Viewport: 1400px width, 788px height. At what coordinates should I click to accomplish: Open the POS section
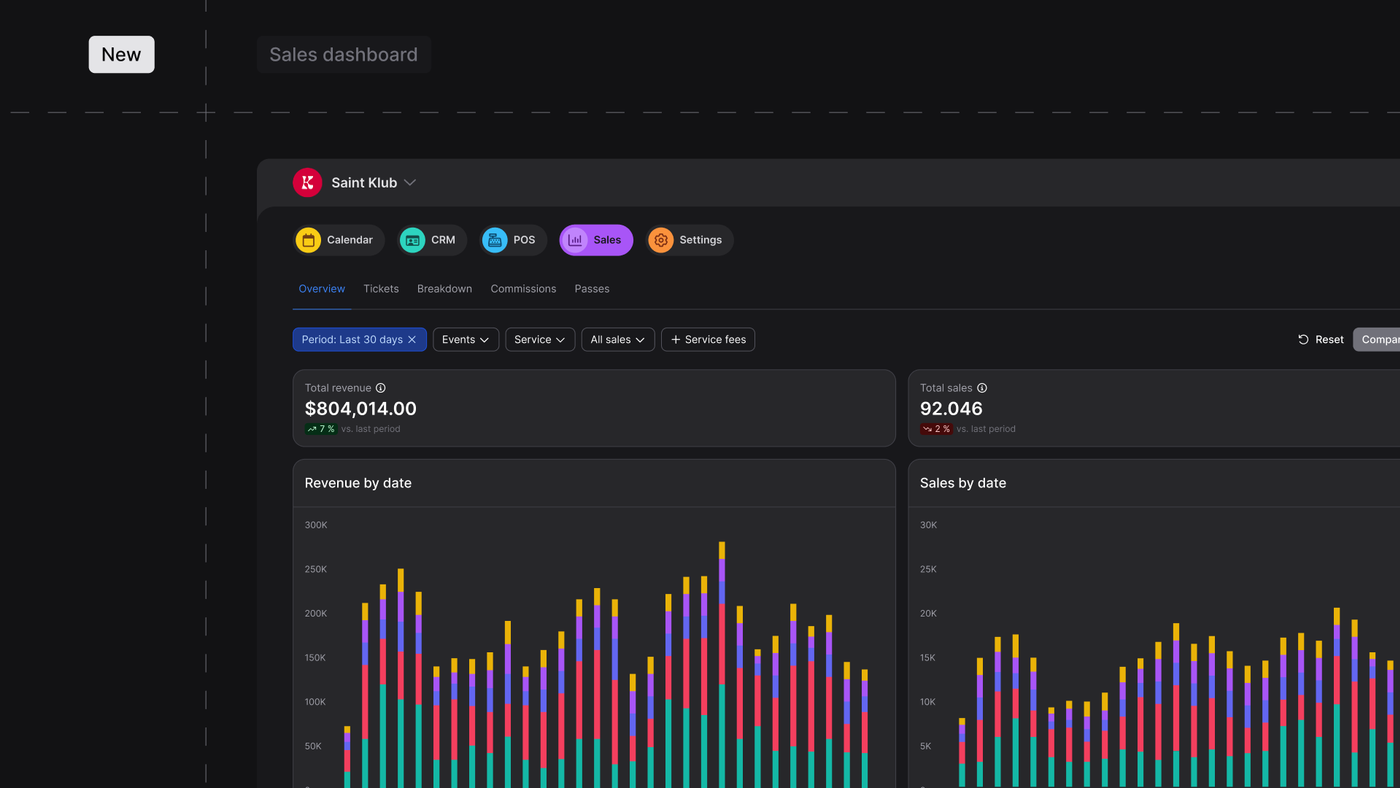tap(513, 240)
